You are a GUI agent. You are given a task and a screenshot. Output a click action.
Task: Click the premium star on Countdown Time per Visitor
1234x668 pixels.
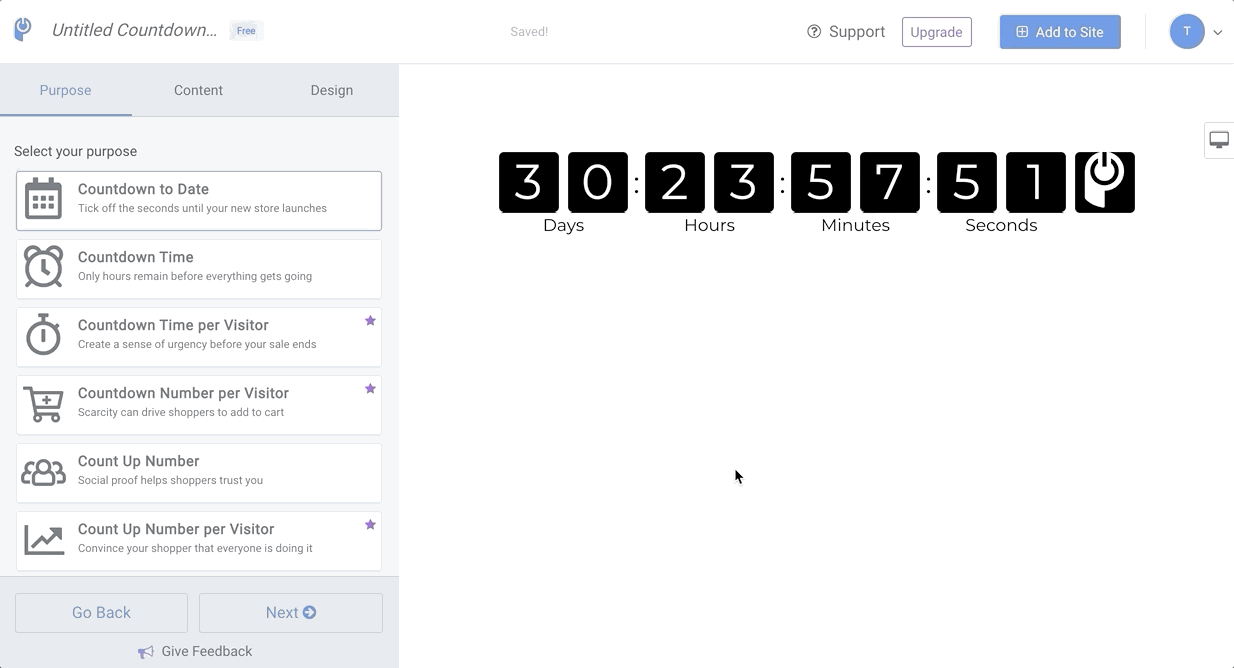click(370, 321)
